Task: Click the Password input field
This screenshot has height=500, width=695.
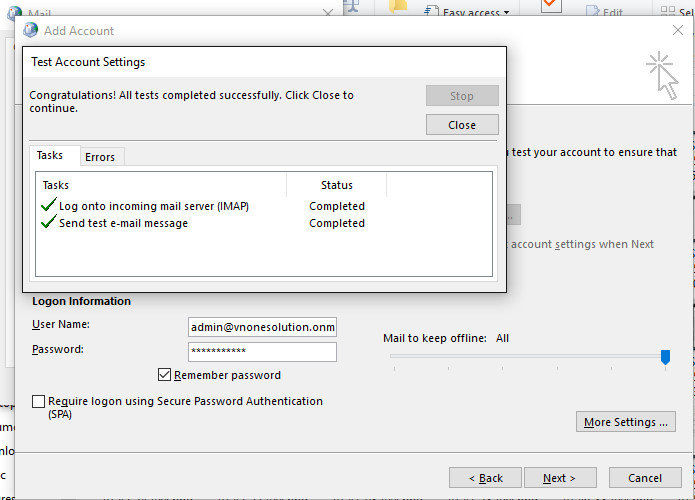Action: (262, 352)
